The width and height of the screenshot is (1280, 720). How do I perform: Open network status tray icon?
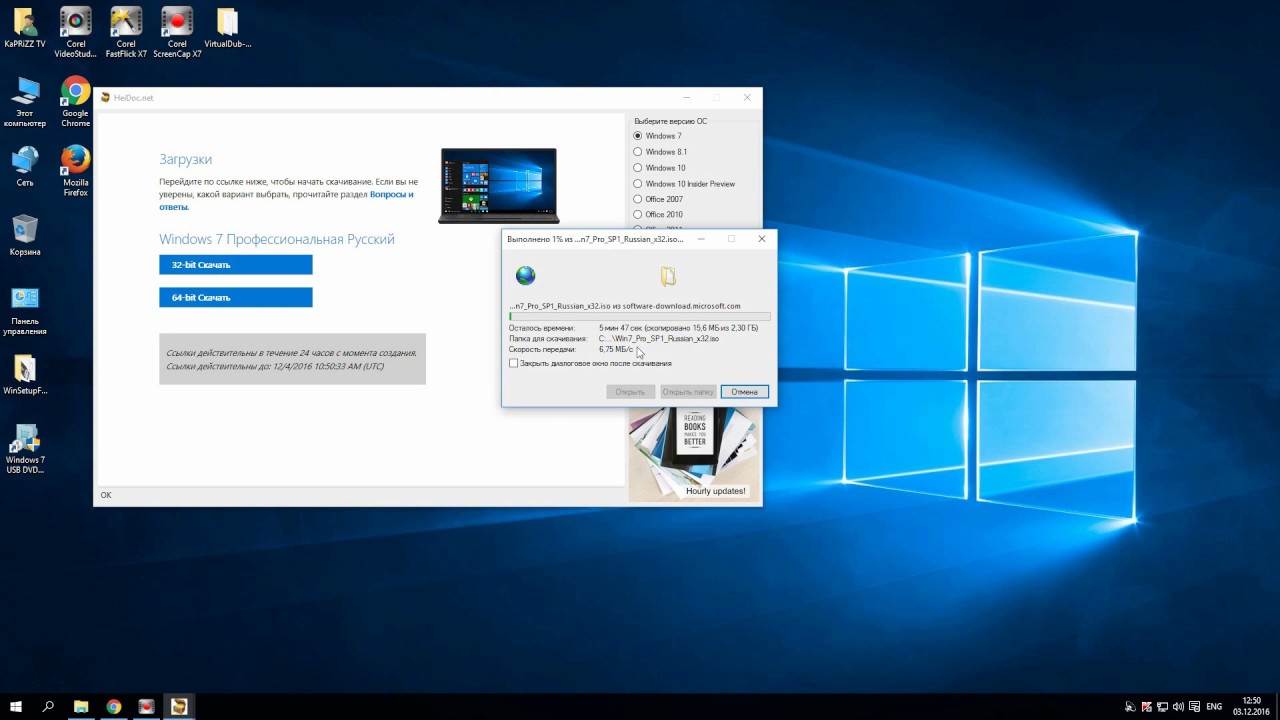click(1163, 707)
